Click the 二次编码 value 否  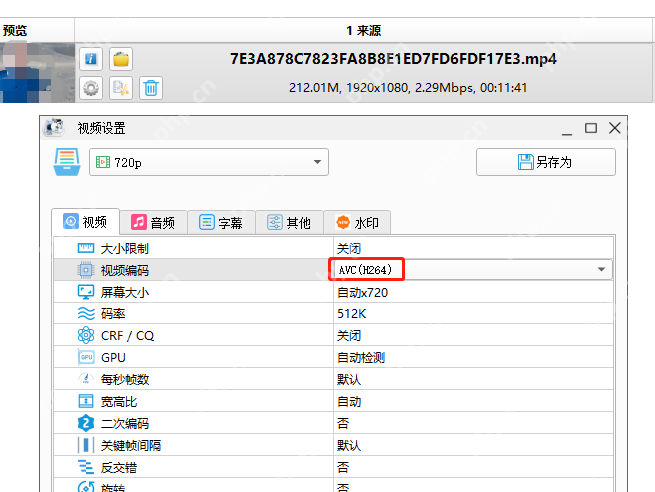pyautogui.click(x=343, y=423)
